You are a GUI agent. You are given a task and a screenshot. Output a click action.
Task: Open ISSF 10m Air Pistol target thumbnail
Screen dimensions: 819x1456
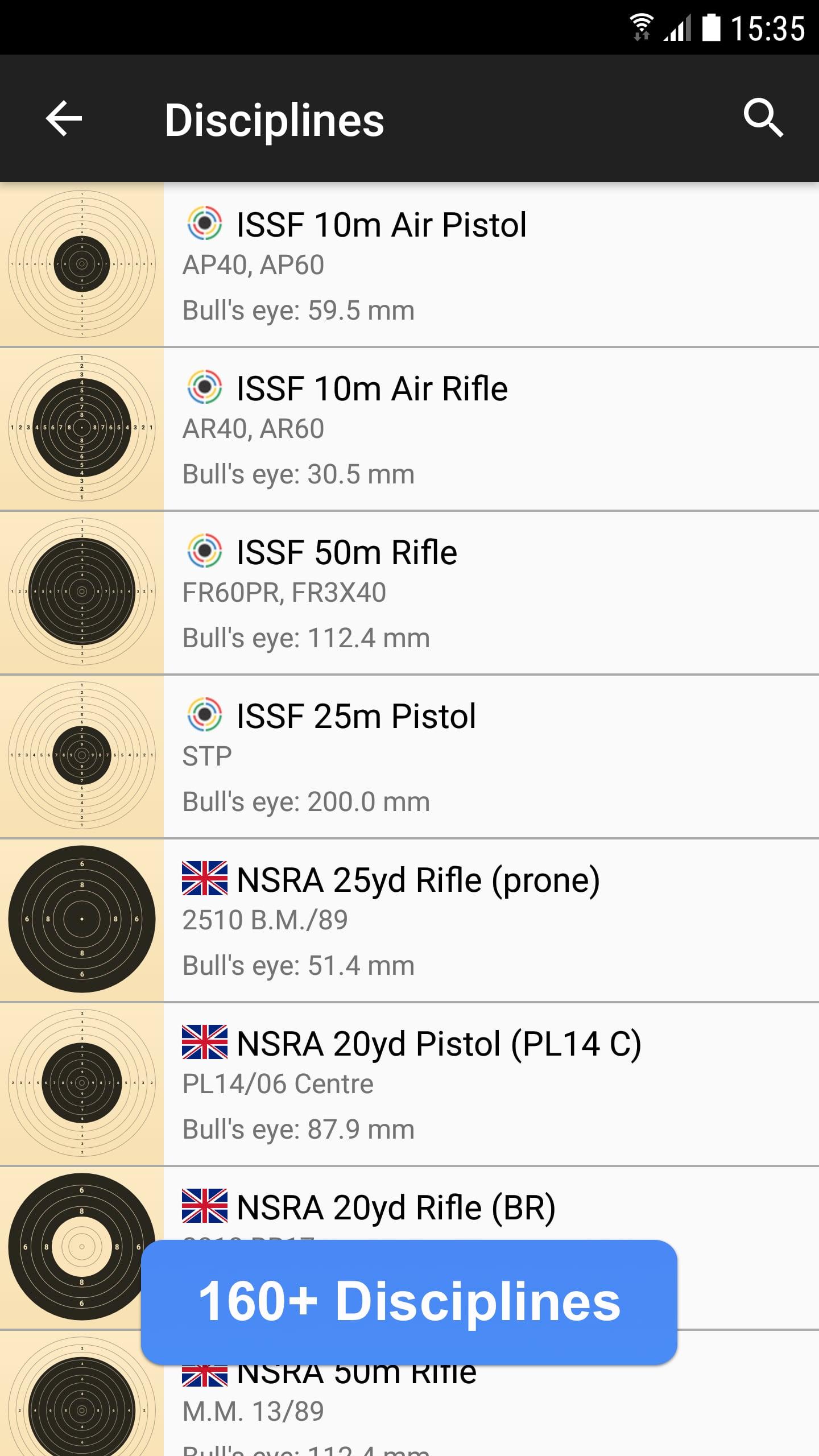coord(82,264)
